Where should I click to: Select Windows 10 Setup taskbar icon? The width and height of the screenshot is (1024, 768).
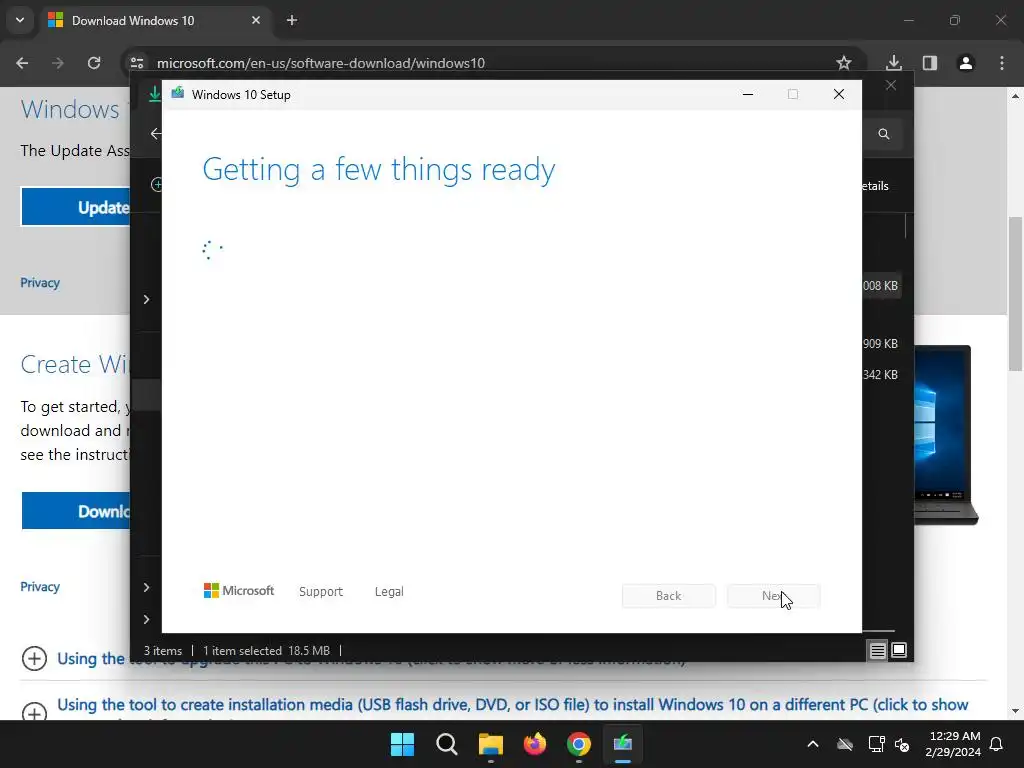tap(623, 744)
